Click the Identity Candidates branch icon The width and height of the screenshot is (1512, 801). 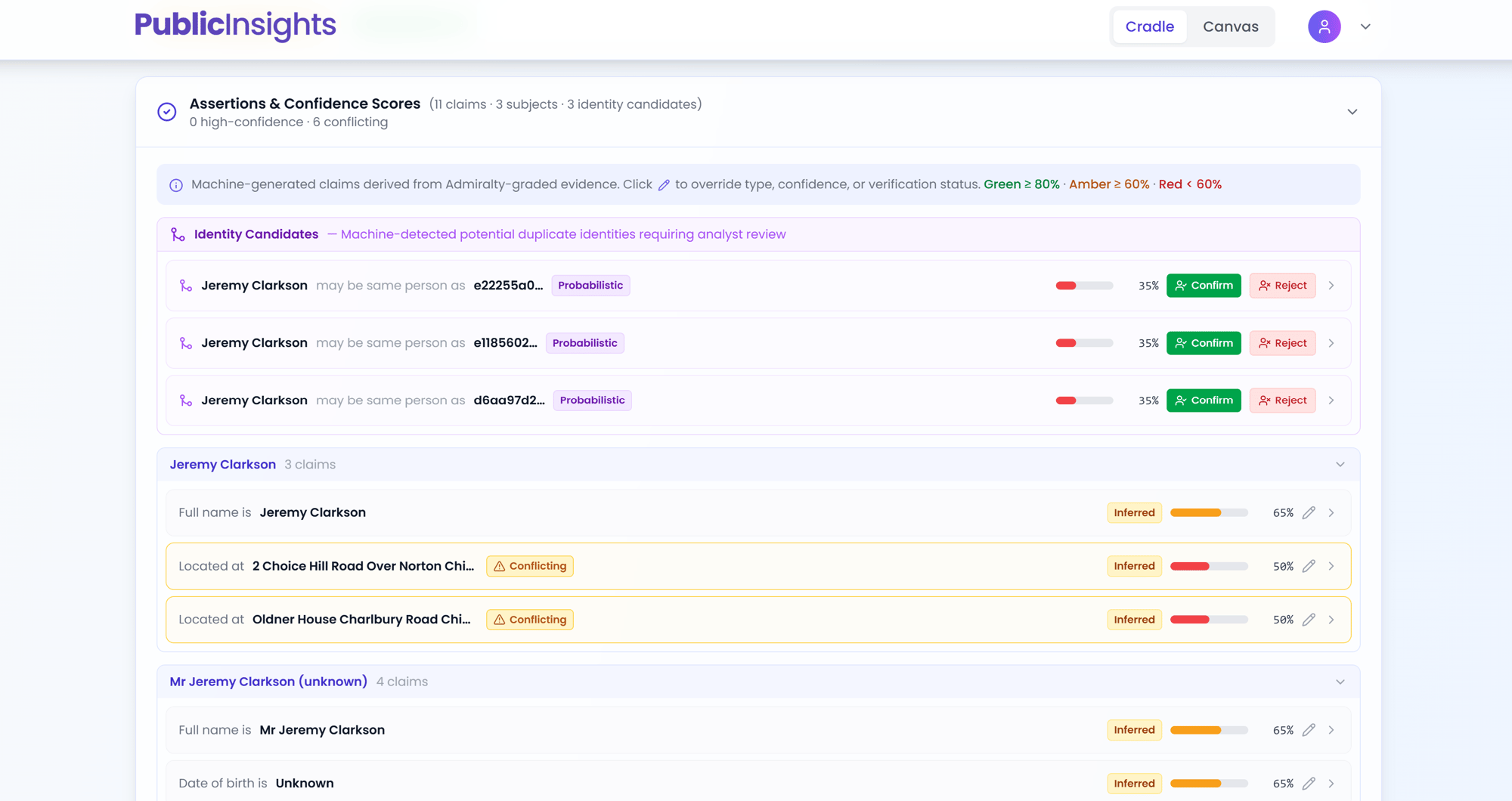(x=178, y=234)
